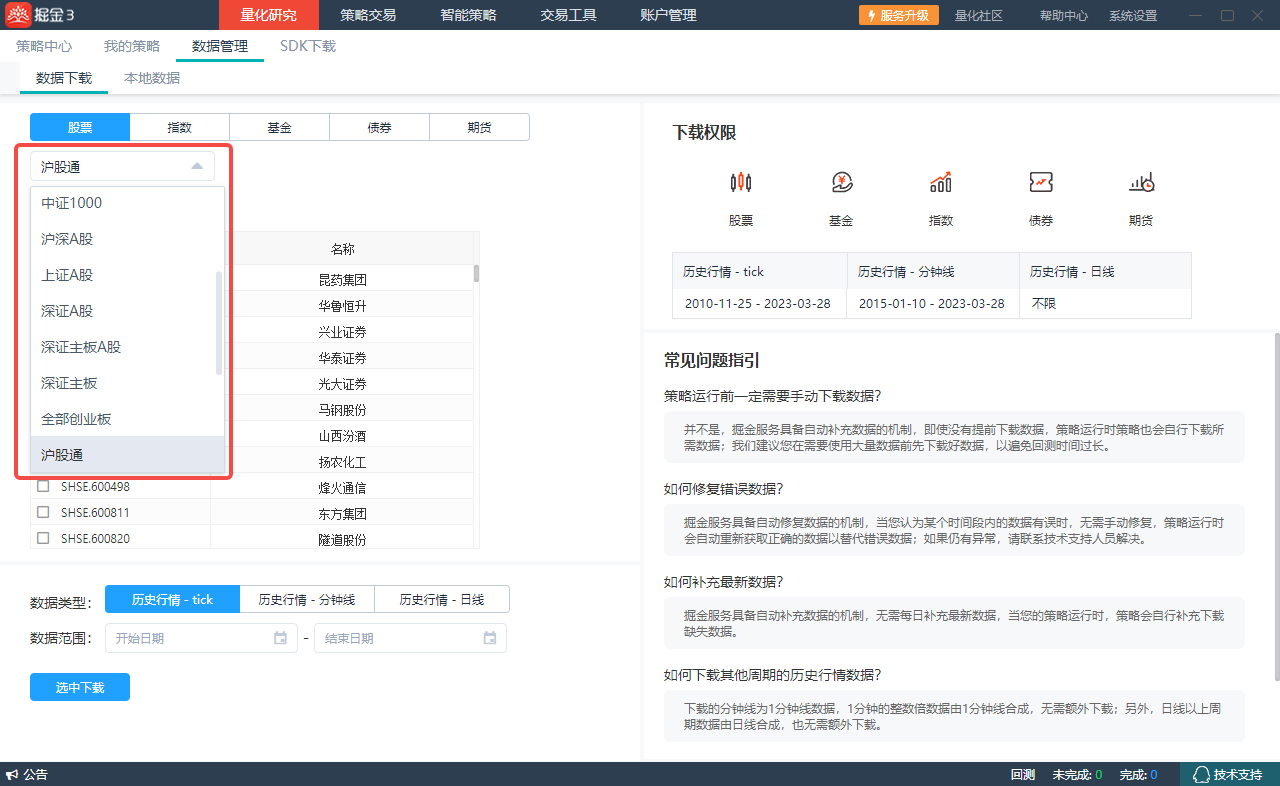Check the box for SHSE.600498

click(x=43, y=487)
